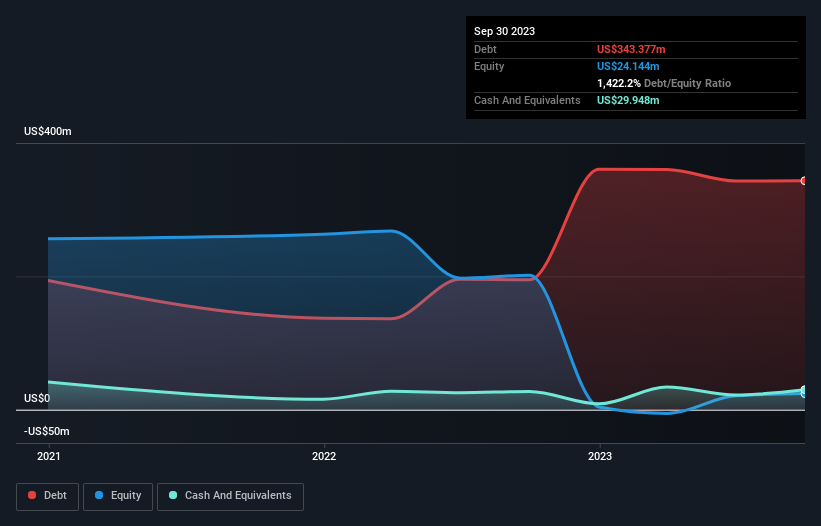This screenshot has width=821, height=526.
Task: Click the 2023 x-axis label
Action: (600, 456)
